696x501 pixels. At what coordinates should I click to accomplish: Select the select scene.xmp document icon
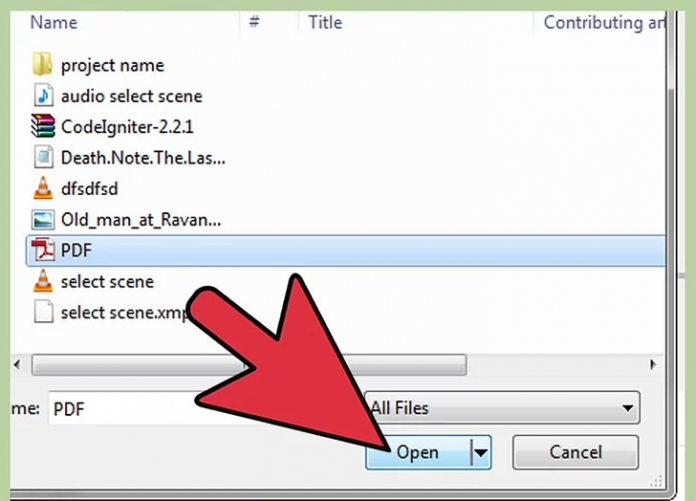point(44,312)
